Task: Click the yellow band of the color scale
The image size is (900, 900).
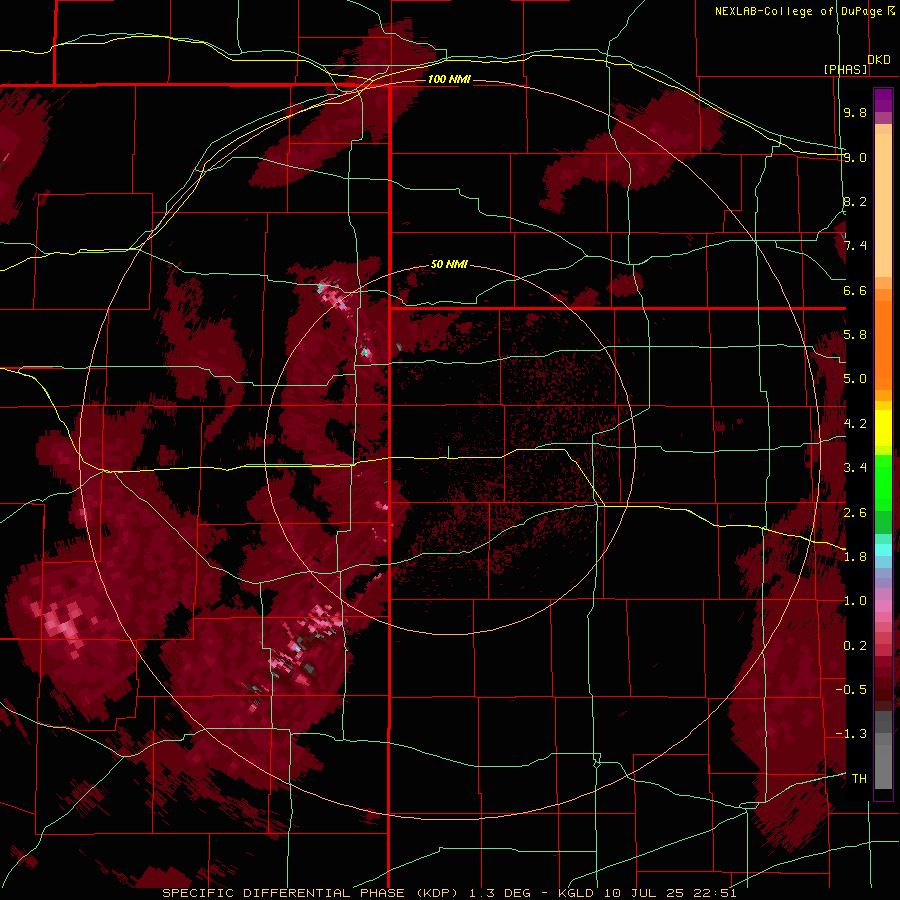Action: coord(883,428)
